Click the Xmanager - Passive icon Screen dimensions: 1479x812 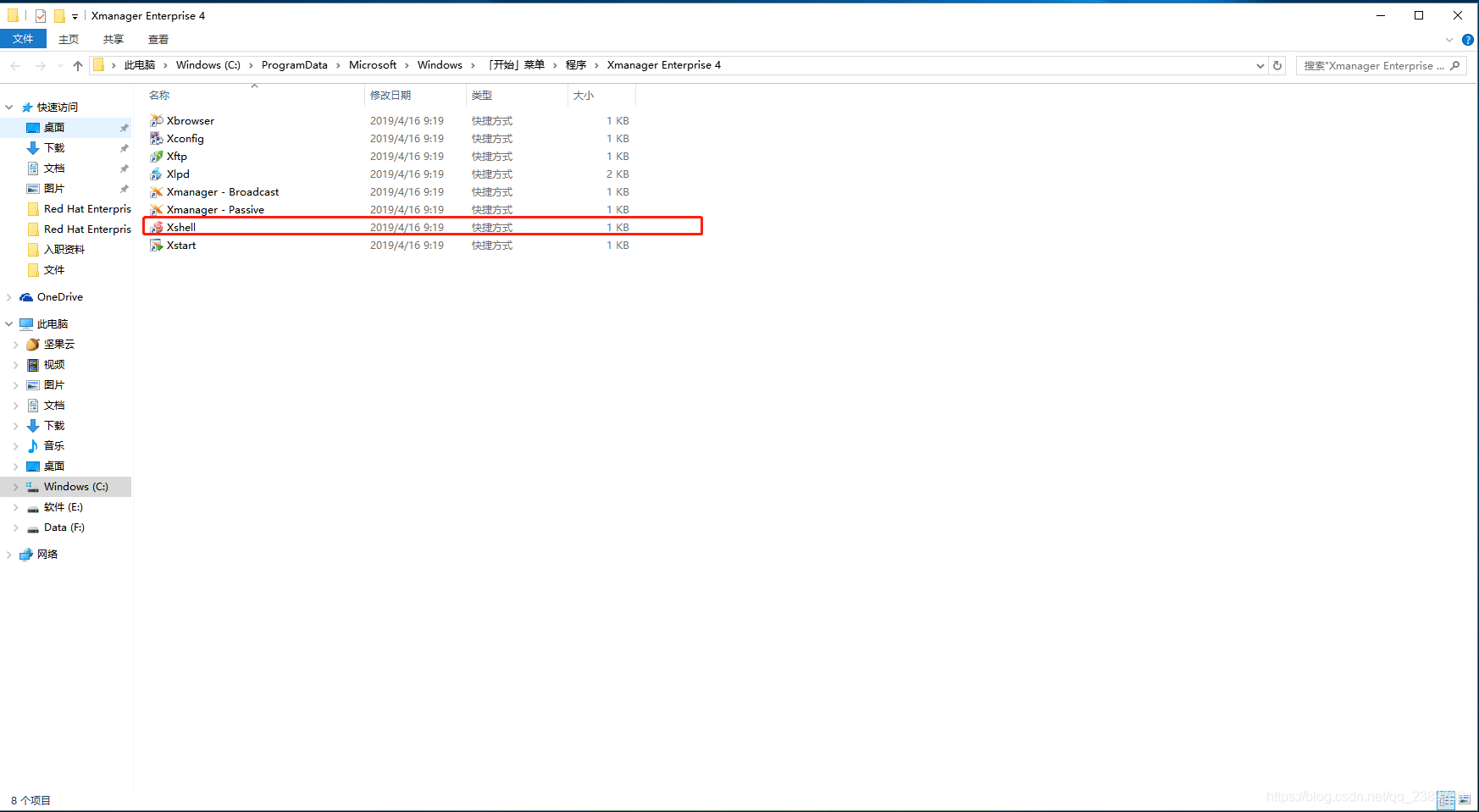click(x=157, y=210)
